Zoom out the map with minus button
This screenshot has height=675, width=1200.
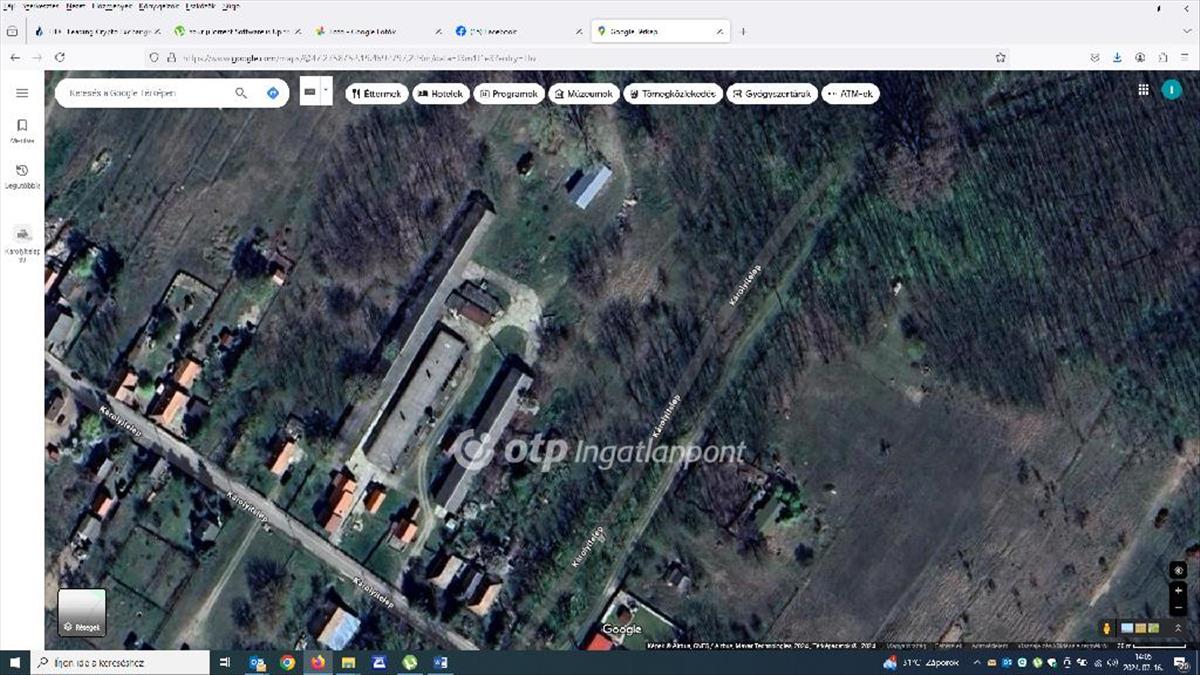click(x=1179, y=608)
